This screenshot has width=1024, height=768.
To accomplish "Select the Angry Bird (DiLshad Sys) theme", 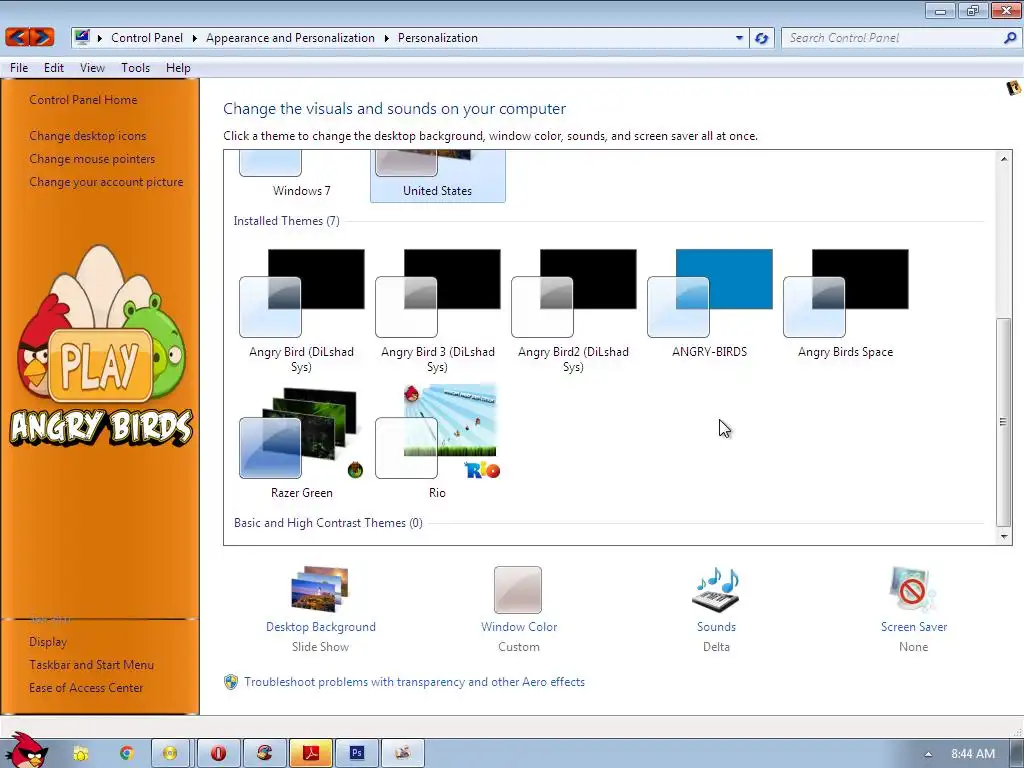I will [301, 311].
